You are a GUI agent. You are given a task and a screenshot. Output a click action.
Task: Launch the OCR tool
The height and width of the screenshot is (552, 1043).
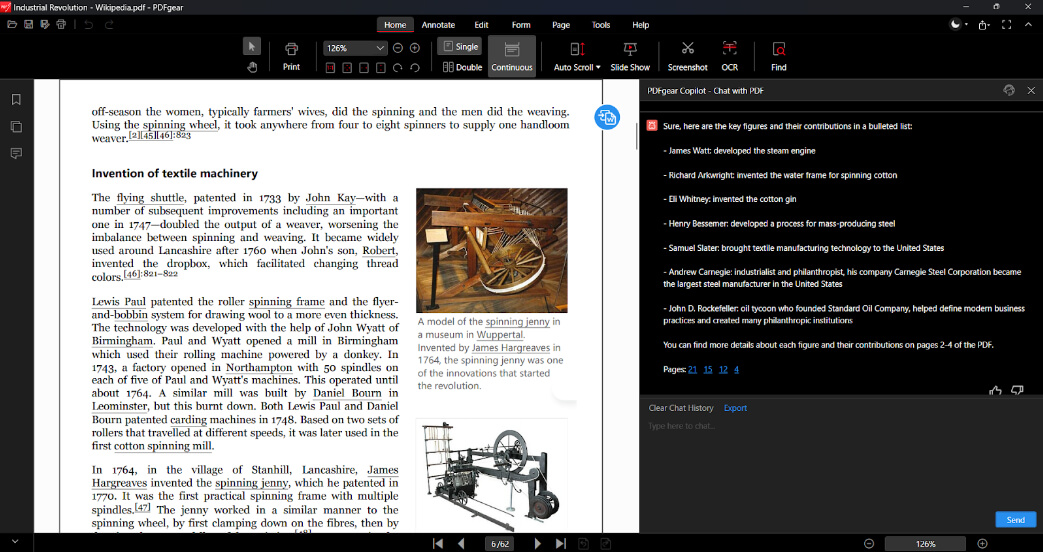730,57
